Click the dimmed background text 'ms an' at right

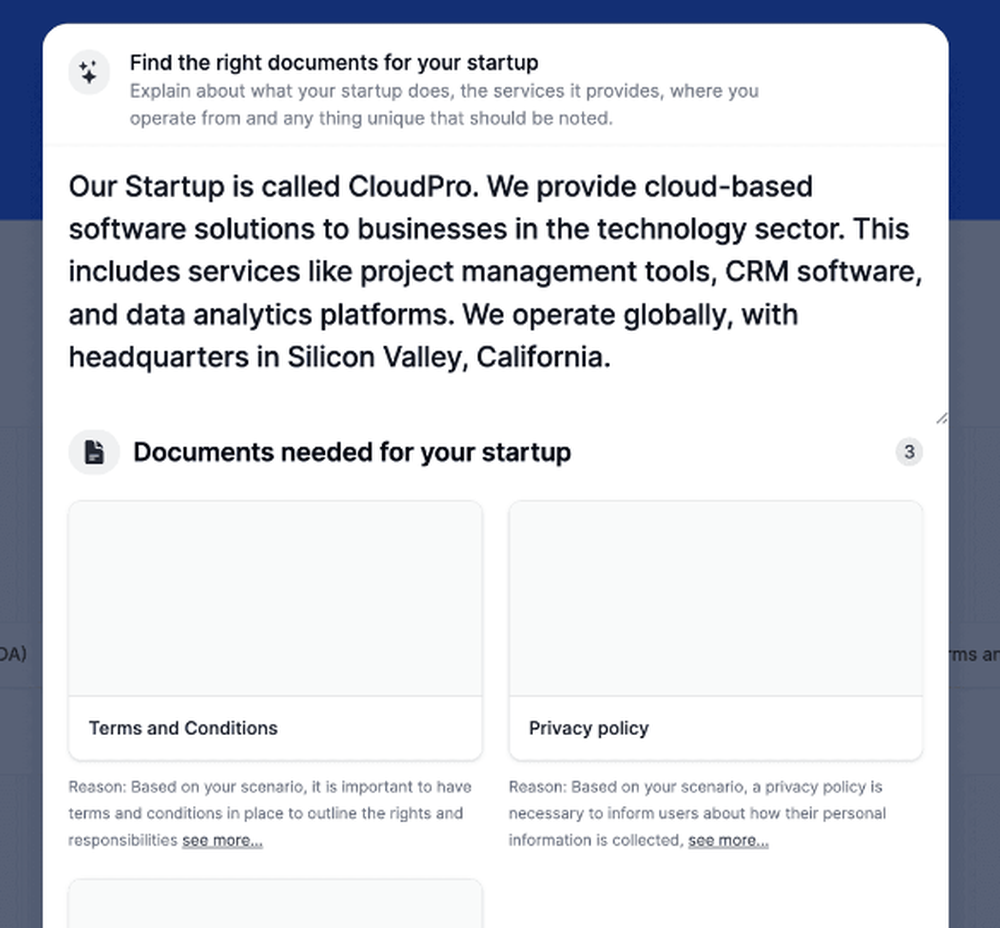coord(974,654)
